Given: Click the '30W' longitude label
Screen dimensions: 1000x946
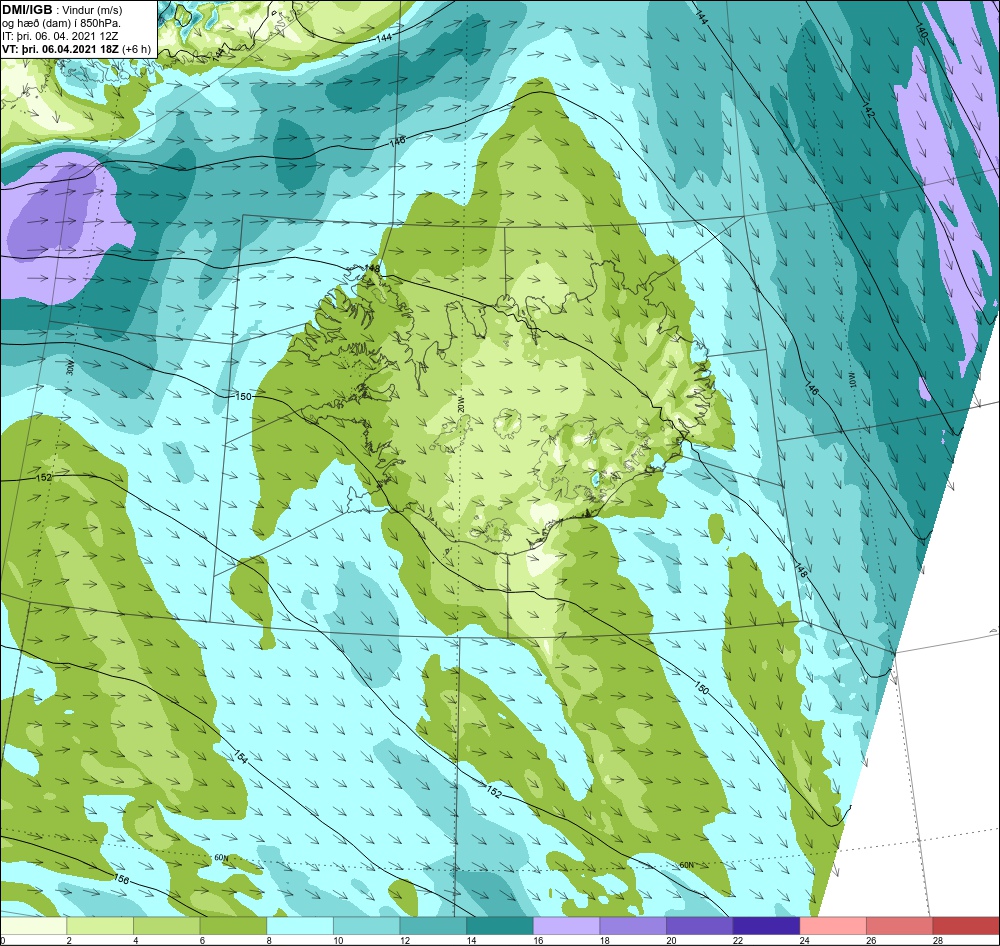Looking at the screenshot, I should 70,367.
